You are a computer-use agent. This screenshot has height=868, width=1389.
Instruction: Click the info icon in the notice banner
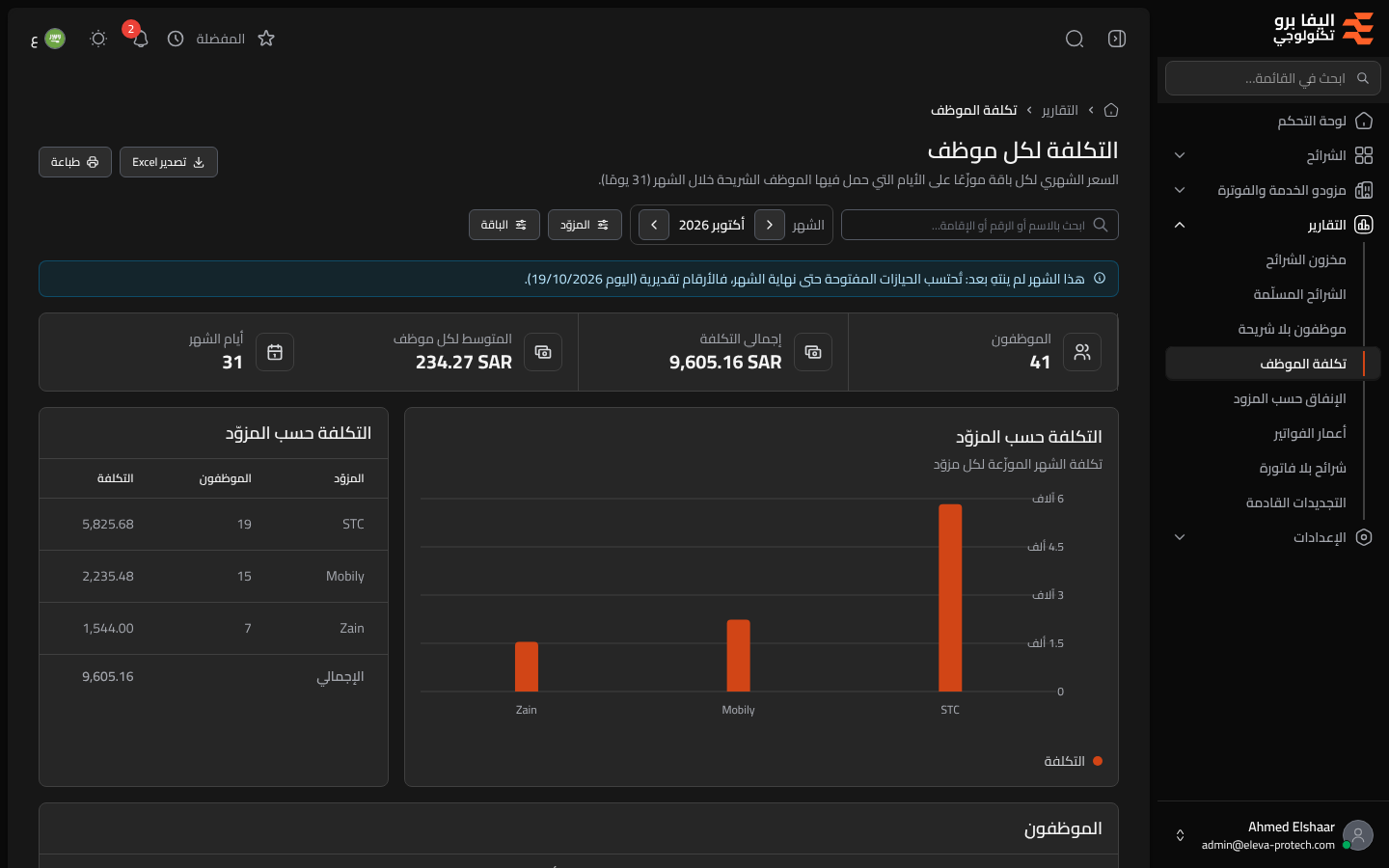1100,279
